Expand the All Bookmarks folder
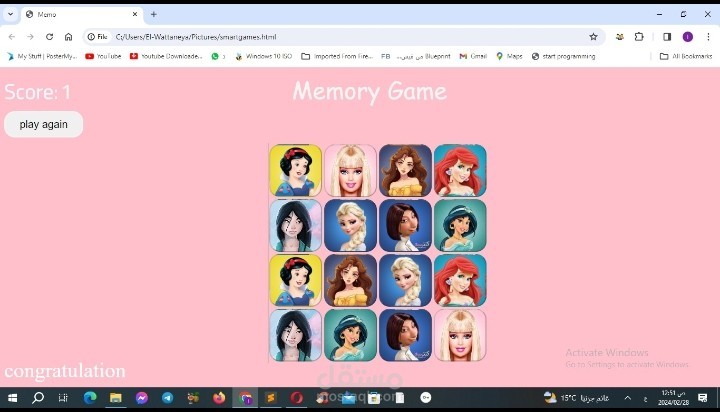The width and height of the screenshot is (720, 412). click(686, 56)
